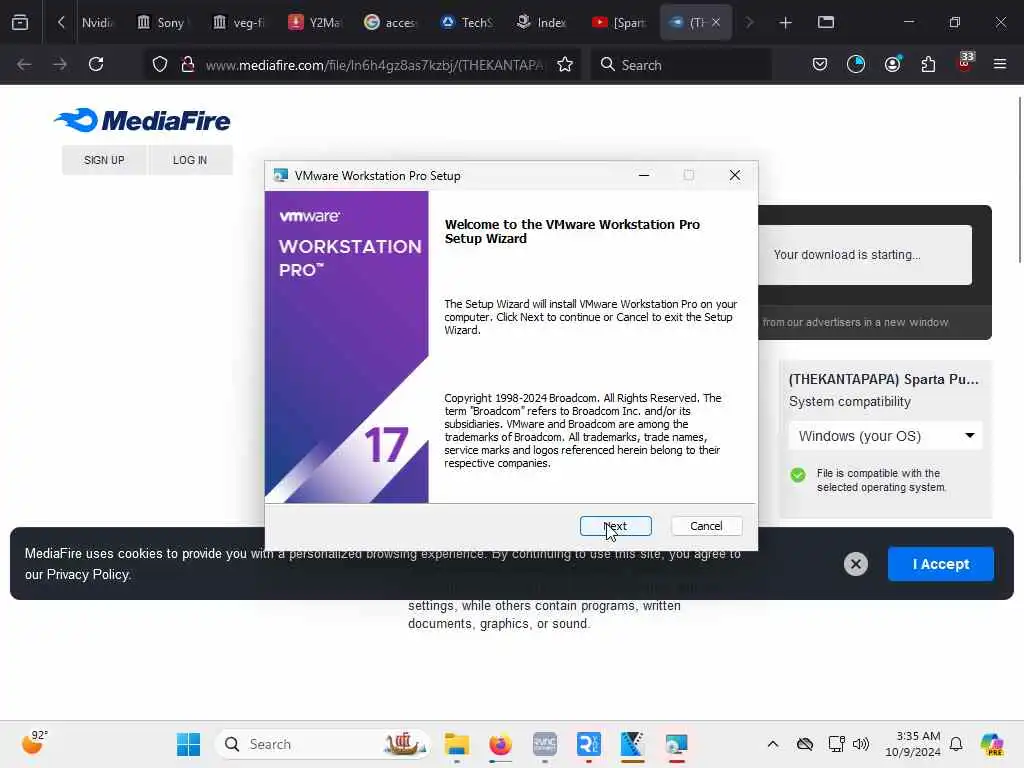Click Next in VMware Setup wizard
The image size is (1024, 768).
pyautogui.click(x=615, y=526)
